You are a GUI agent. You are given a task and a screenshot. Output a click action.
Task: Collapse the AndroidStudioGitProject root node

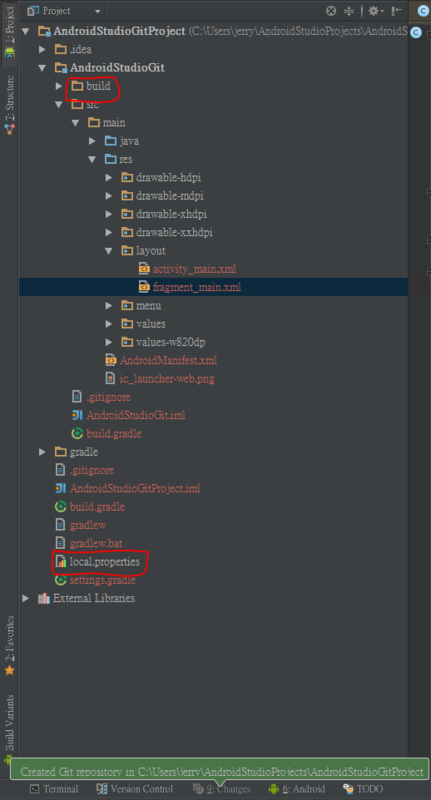pyautogui.click(x=26, y=31)
